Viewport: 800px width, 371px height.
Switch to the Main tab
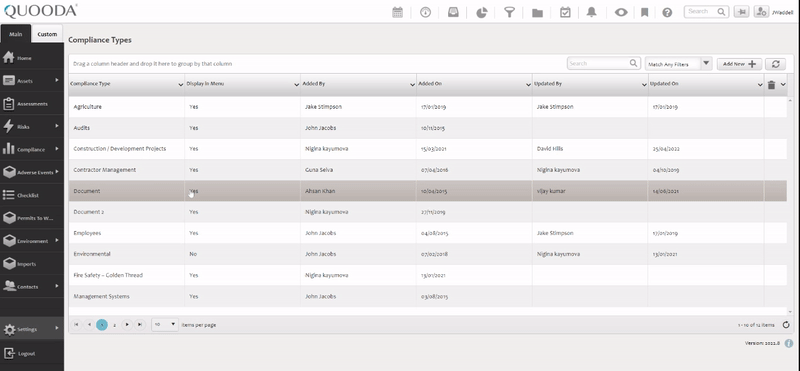pyautogui.click(x=15, y=34)
